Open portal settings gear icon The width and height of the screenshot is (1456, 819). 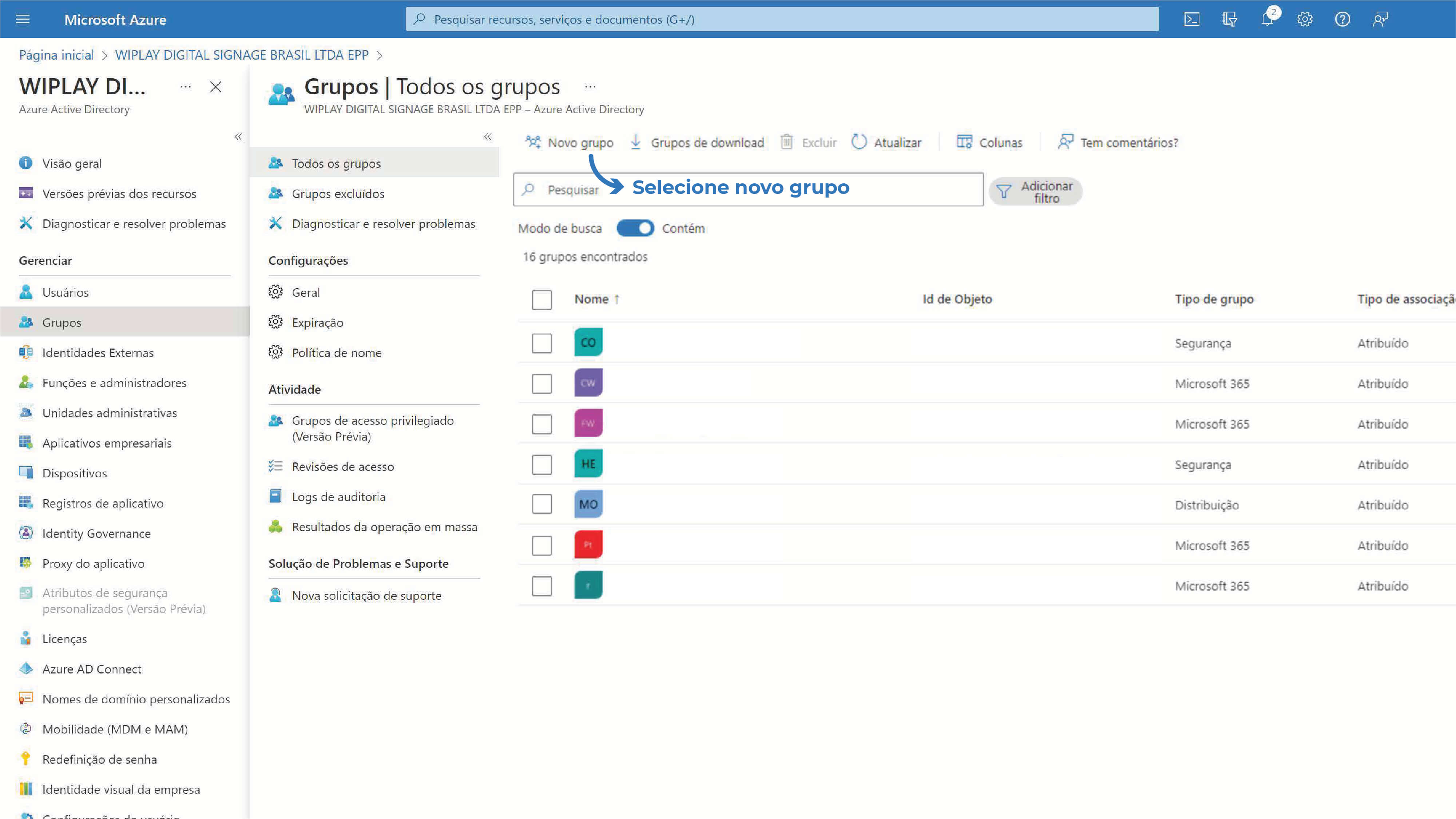click(x=1305, y=19)
